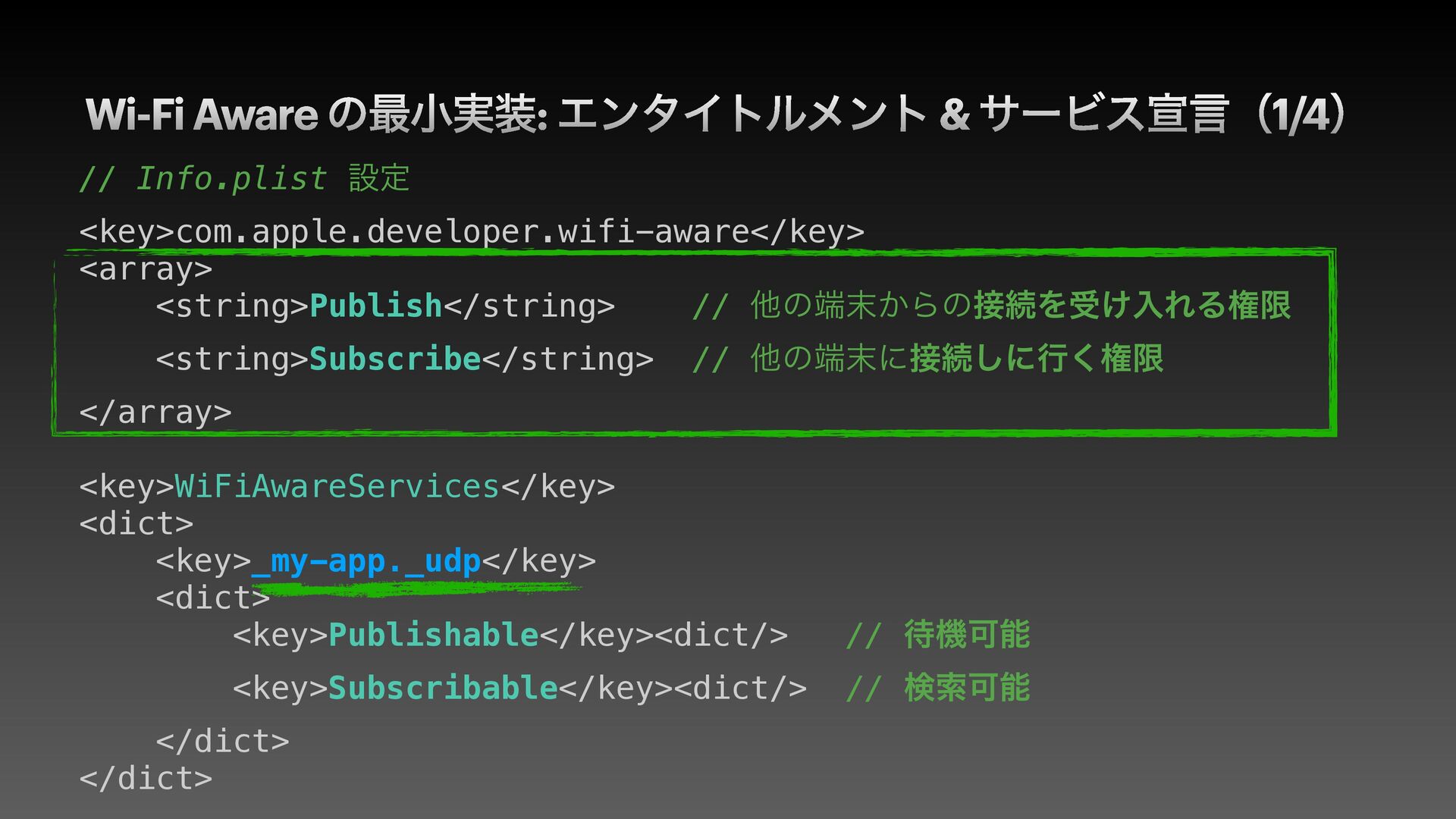
Task: Click the 検索可能 comment
Action: [x=938, y=688]
